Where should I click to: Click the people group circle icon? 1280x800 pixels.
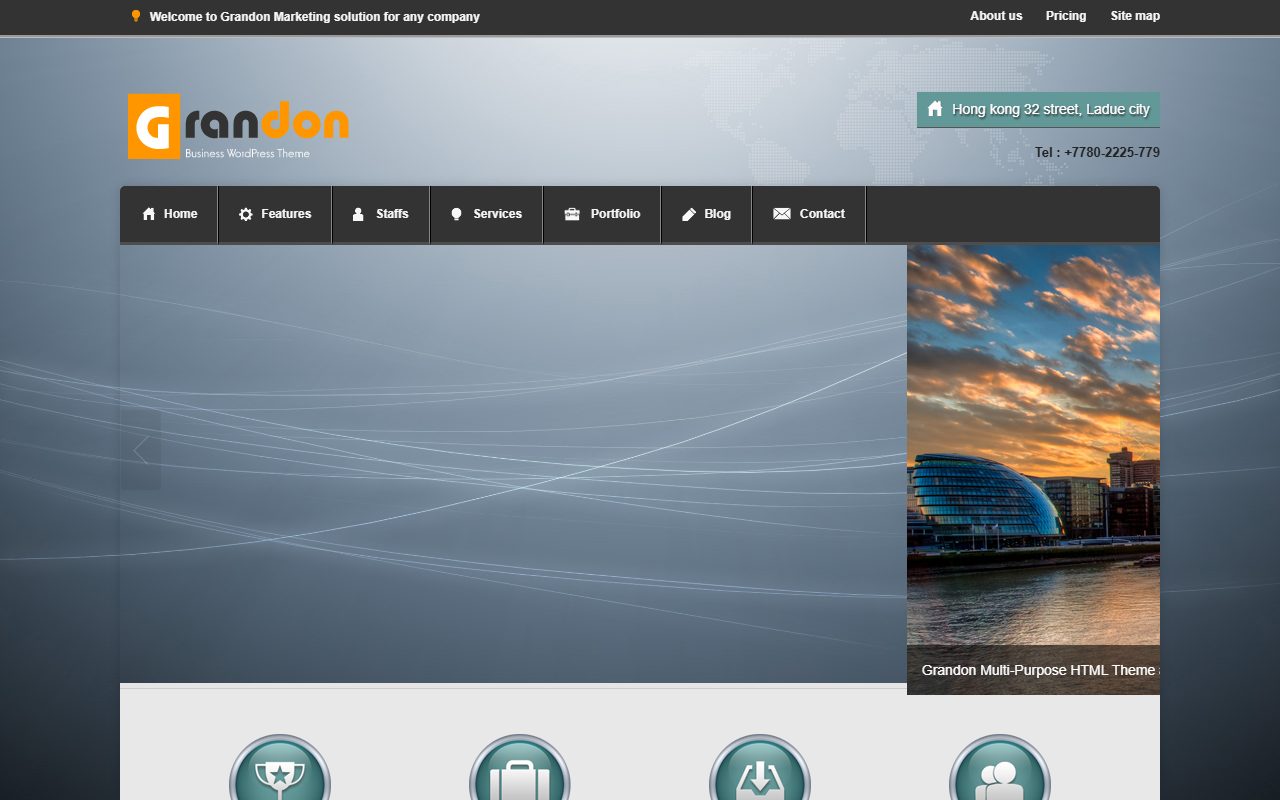(x=1000, y=768)
